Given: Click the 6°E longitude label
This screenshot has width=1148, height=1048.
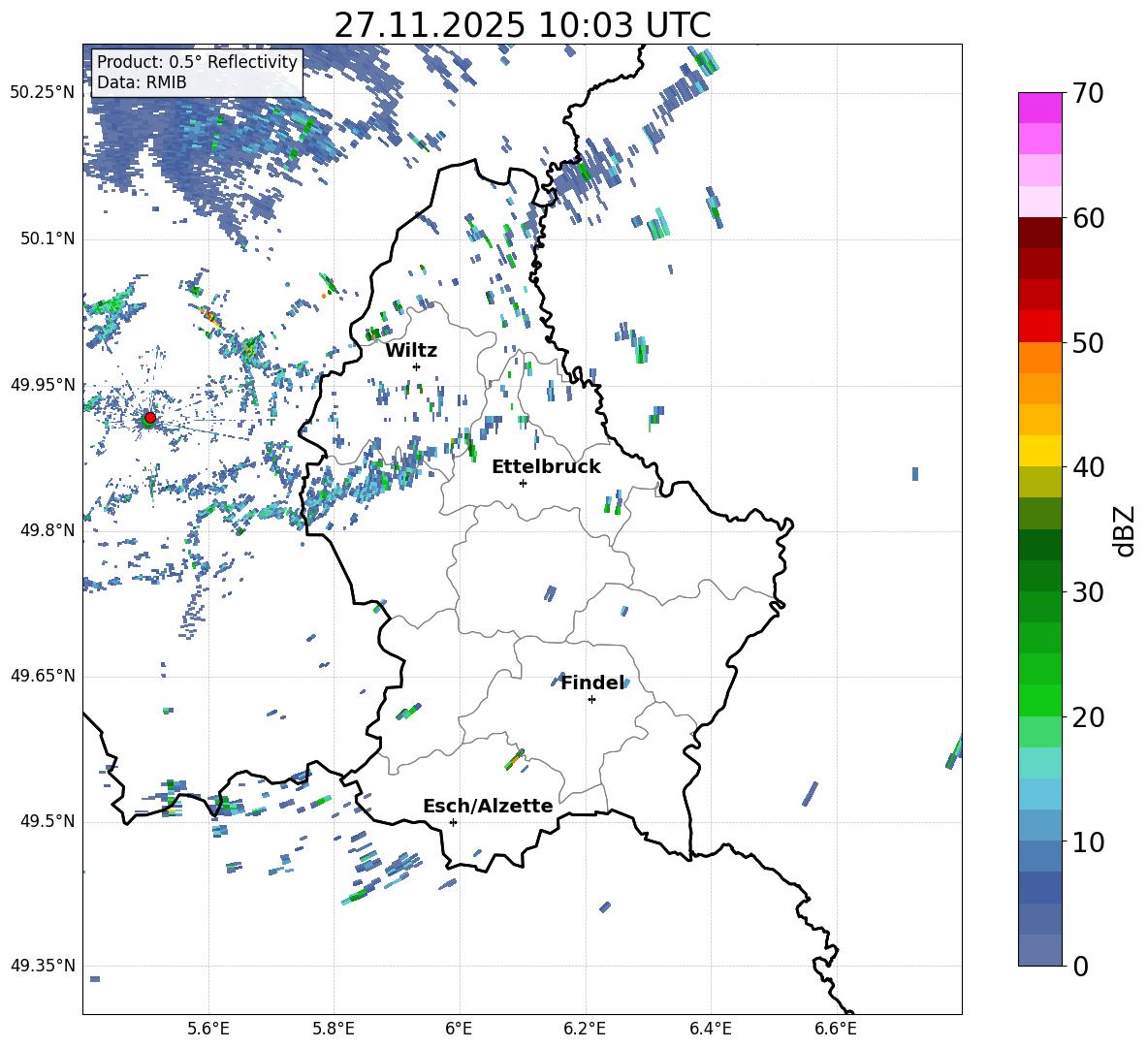Looking at the screenshot, I should click(x=459, y=1029).
